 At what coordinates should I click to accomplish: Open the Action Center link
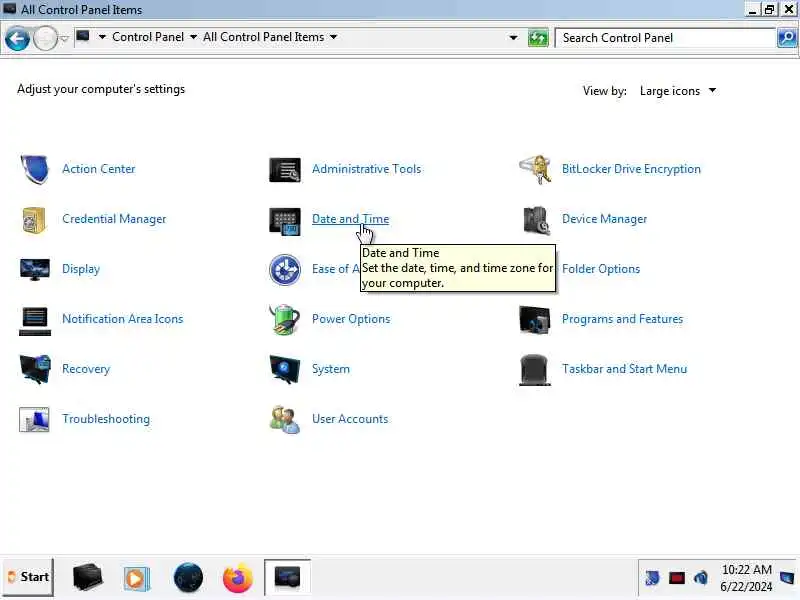point(98,169)
